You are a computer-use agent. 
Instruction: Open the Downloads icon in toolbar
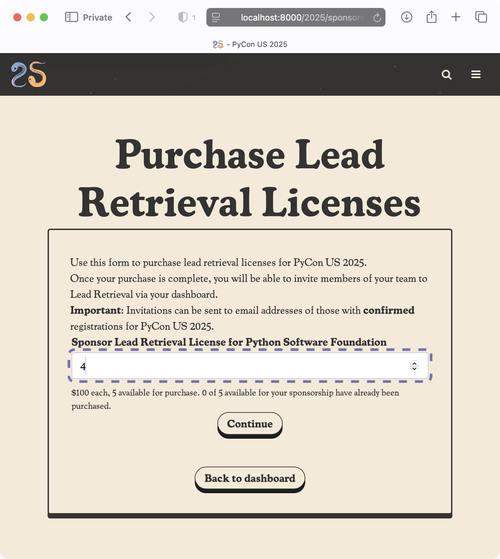(406, 17)
